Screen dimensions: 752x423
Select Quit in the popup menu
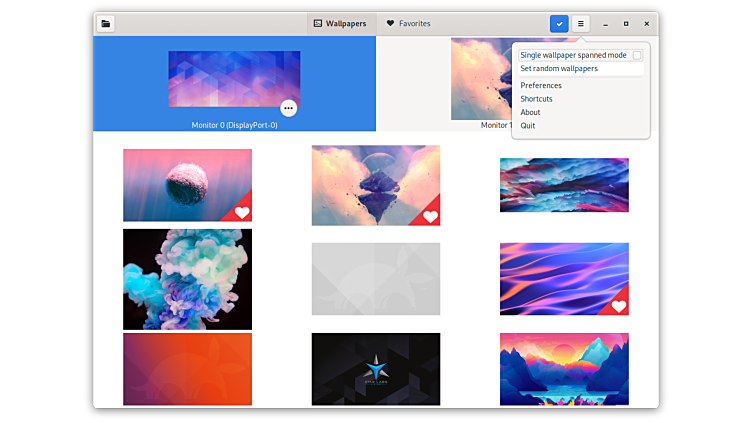coord(528,126)
